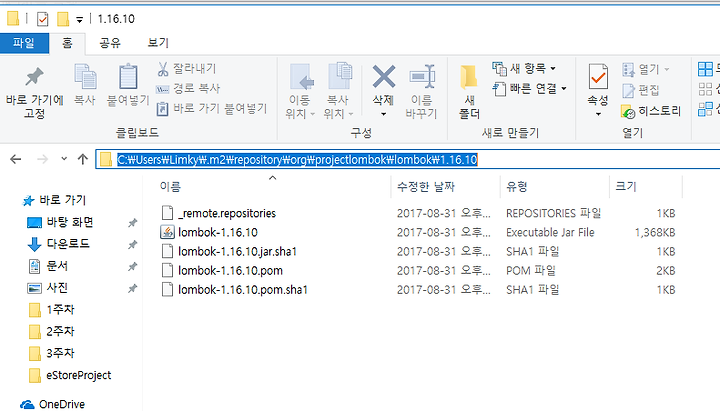Click the Copy to icon
The width and height of the screenshot is (720, 411).
point(340,76)
